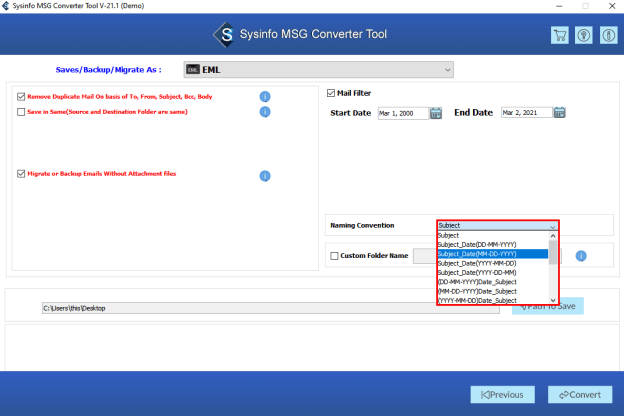This screenshot has height=416, width=624.
Task: Choose (DD-MM-YYYY)Date_Subject option
Action: point(493,282)
